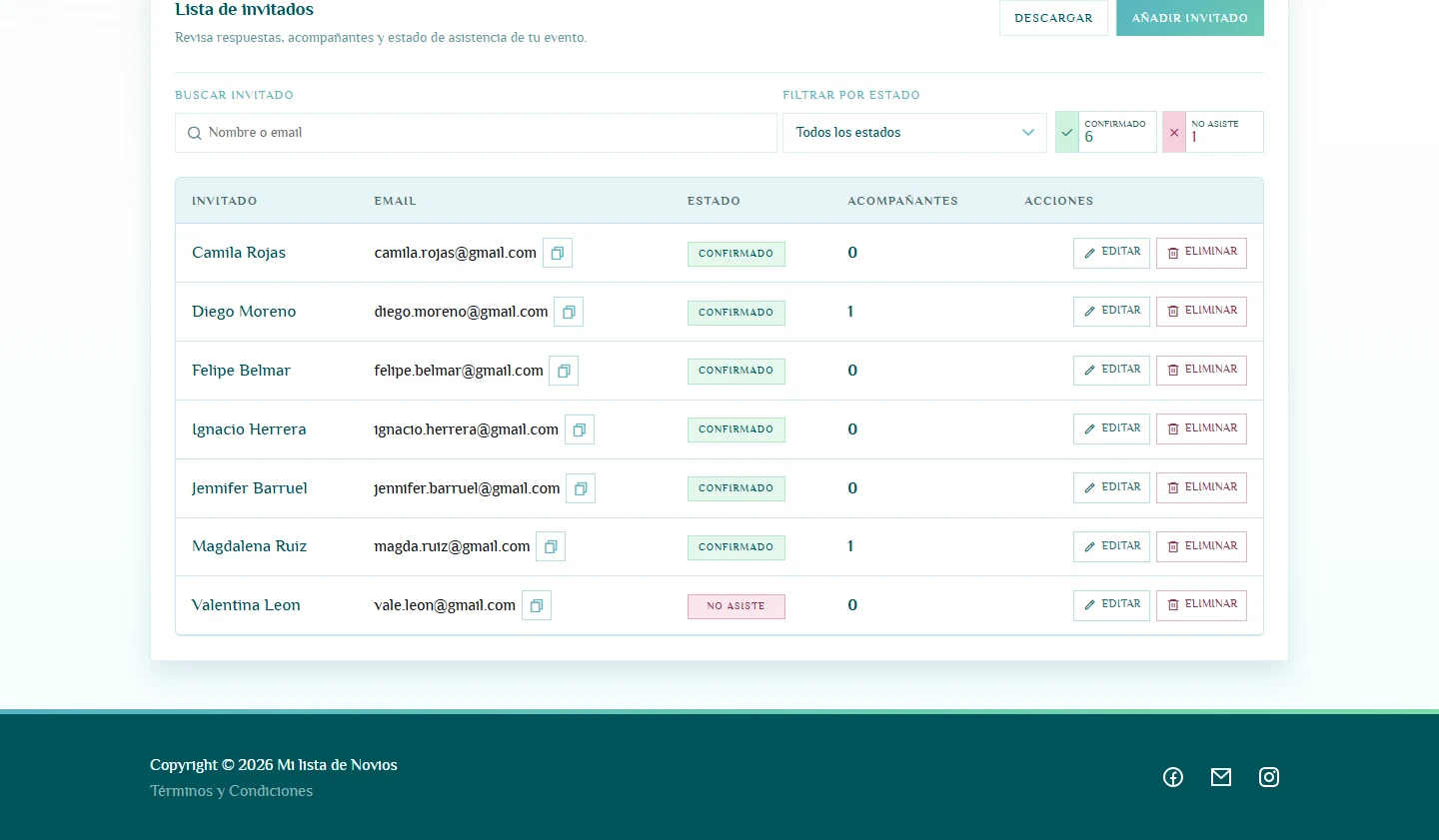Click the Confirmado count card
The height and width of the screenshot is (840, 1439).
pos(1106,132)
